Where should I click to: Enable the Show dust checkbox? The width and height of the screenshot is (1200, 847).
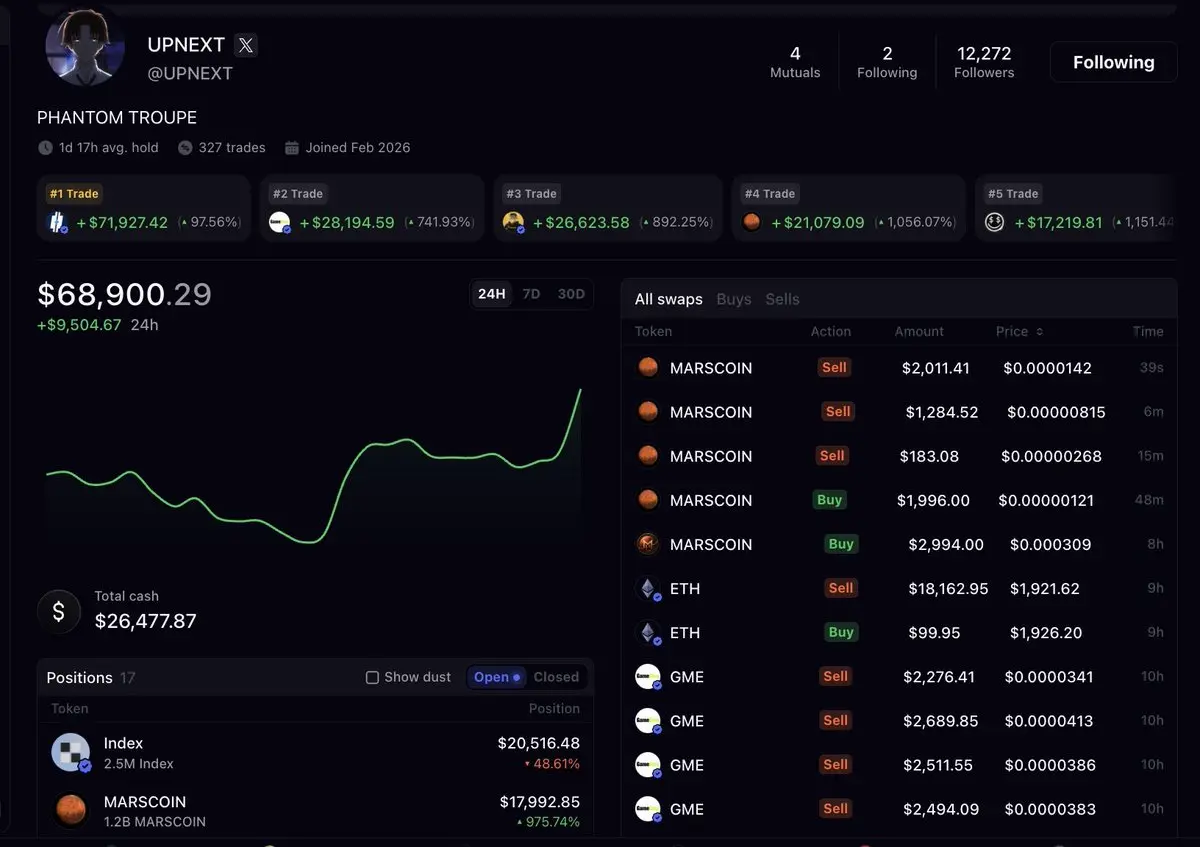tap(372, 677)
